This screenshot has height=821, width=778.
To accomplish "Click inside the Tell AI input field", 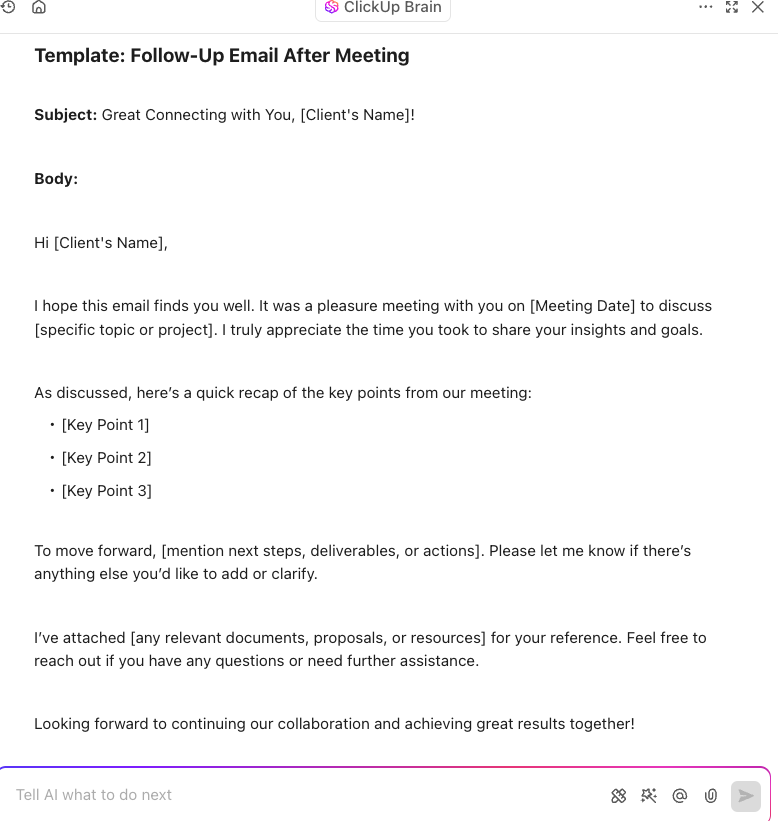I will point(300,795).
